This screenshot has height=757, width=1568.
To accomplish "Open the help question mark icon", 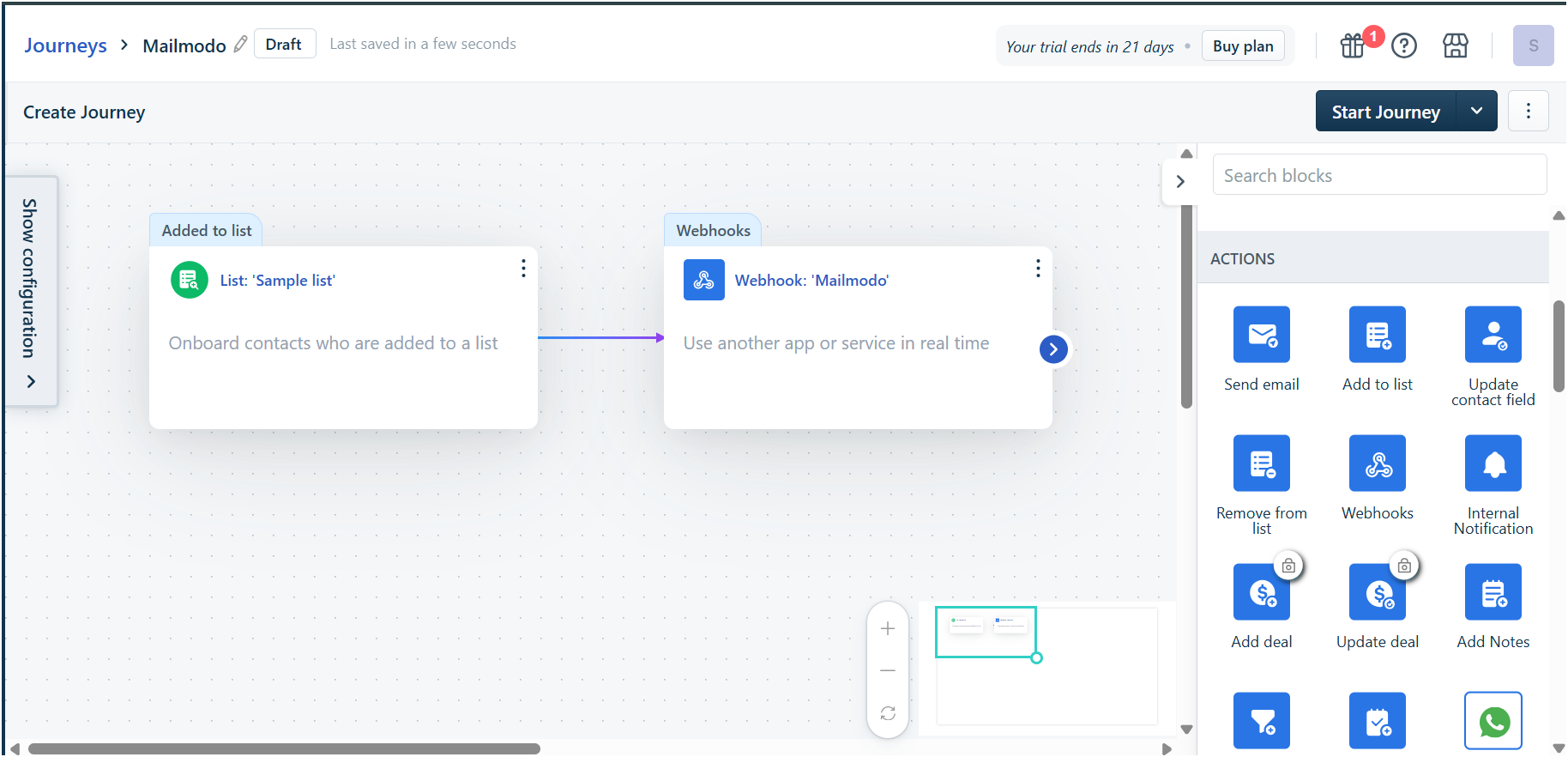I will 1404,45.
